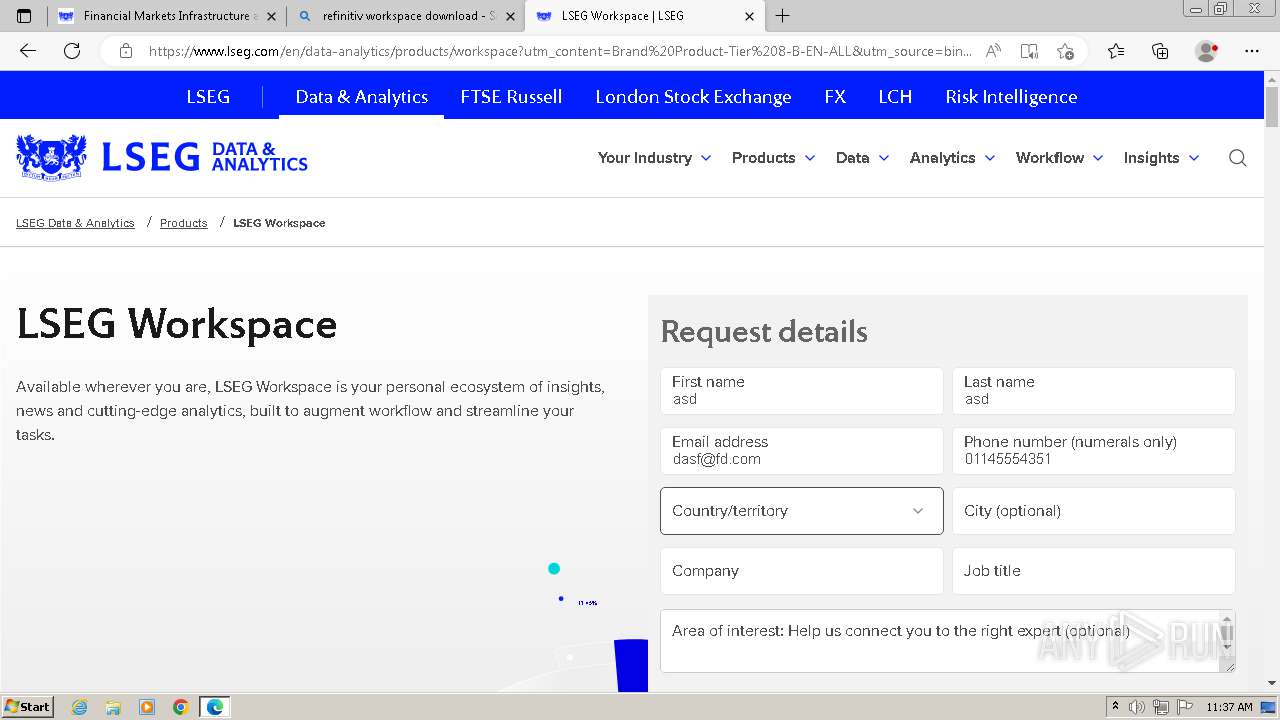
Task: Click the site search magnifier icon
Action: [x=1238, y=158]
